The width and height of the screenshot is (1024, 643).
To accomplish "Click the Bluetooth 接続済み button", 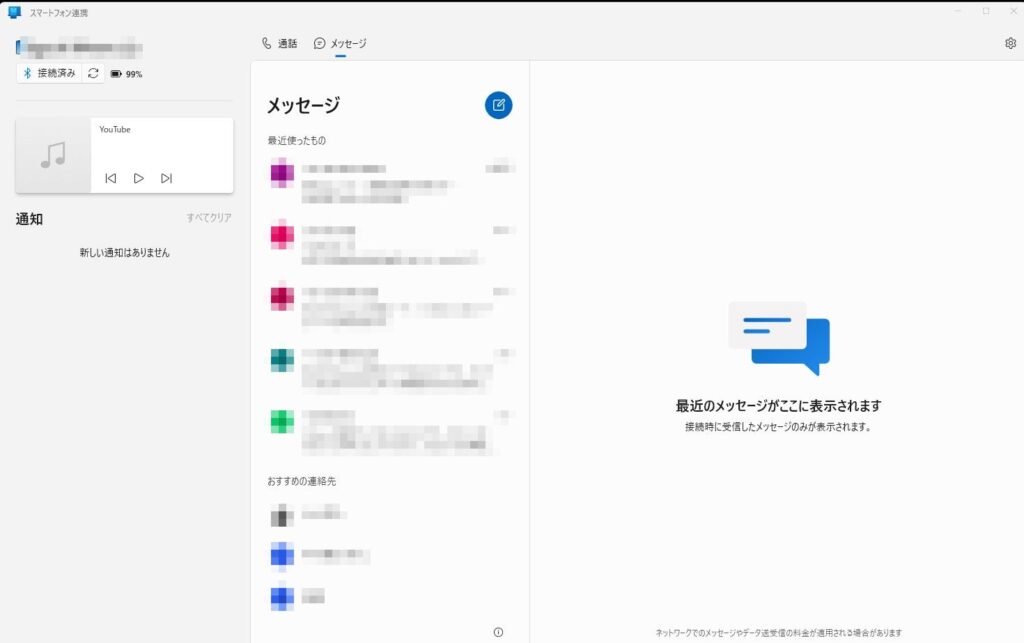I will click(x=50, y=73).
